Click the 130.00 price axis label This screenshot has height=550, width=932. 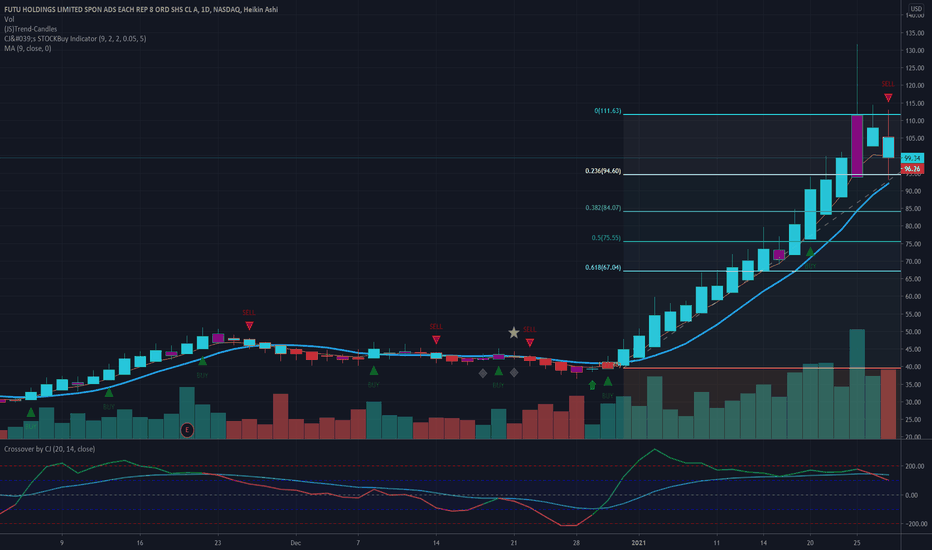tap(914, 51)
